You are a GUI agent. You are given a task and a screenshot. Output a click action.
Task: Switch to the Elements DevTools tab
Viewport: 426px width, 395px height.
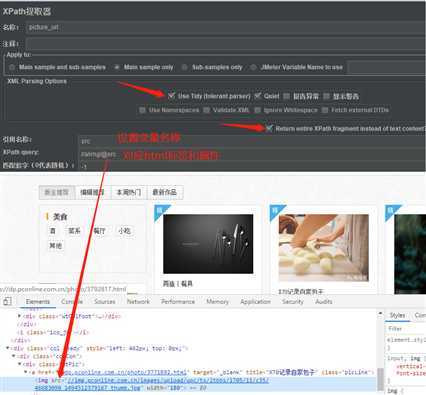click(x=38, y=302)
